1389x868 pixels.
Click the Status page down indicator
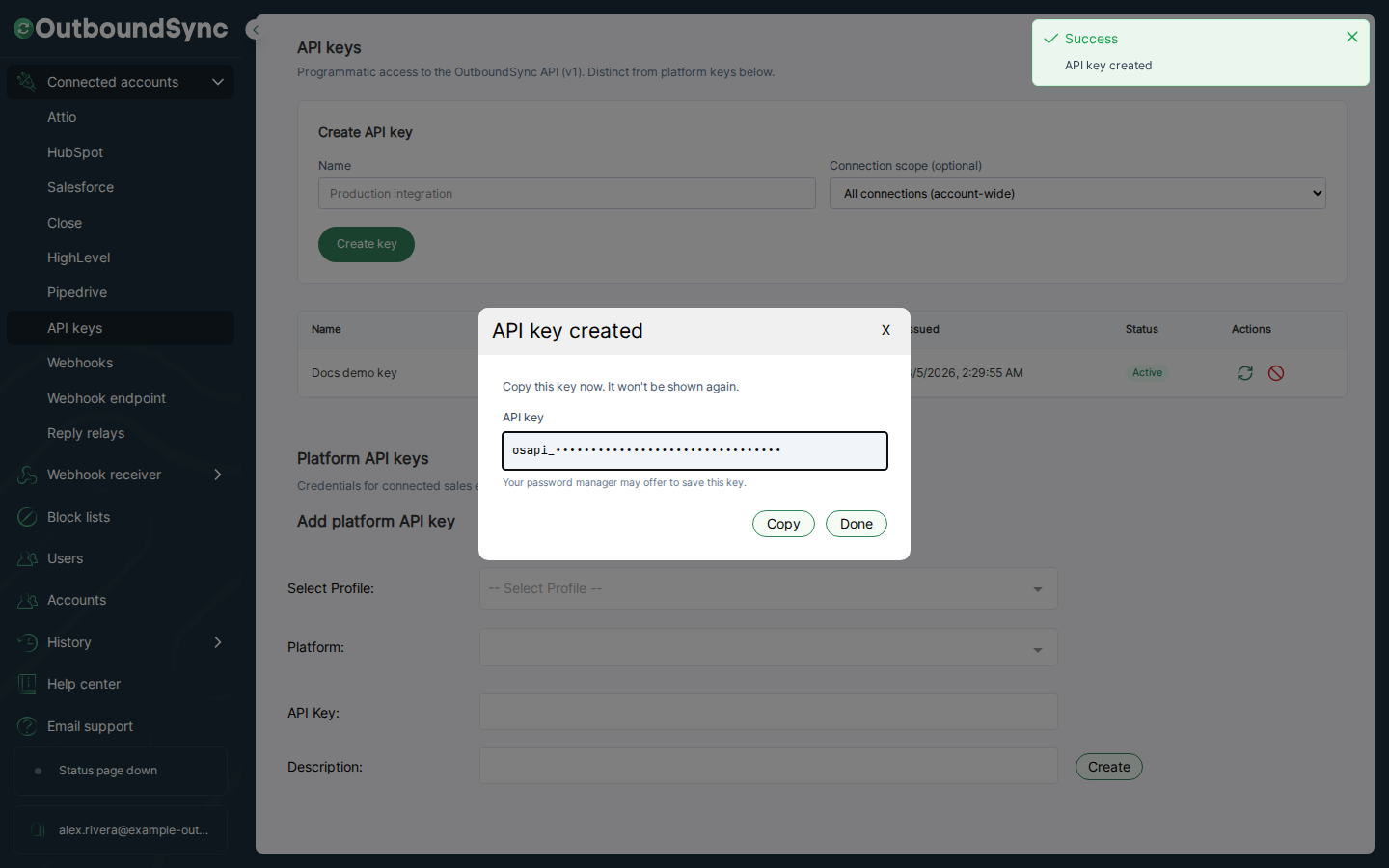click(x=121, y=771)
